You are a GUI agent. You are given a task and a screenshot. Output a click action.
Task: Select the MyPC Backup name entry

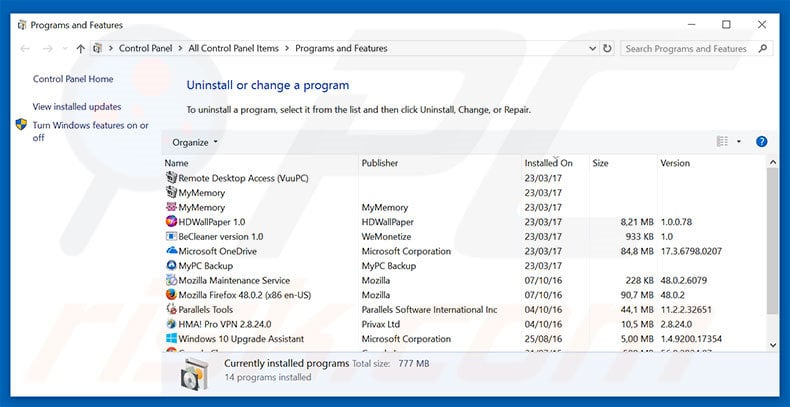206,265
